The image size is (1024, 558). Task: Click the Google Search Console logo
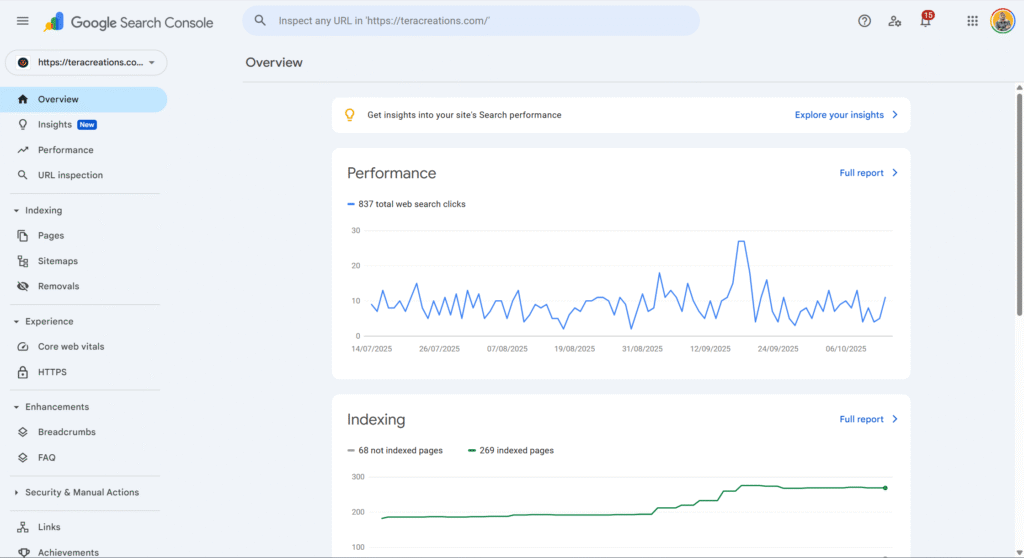(x=129, y=22)
